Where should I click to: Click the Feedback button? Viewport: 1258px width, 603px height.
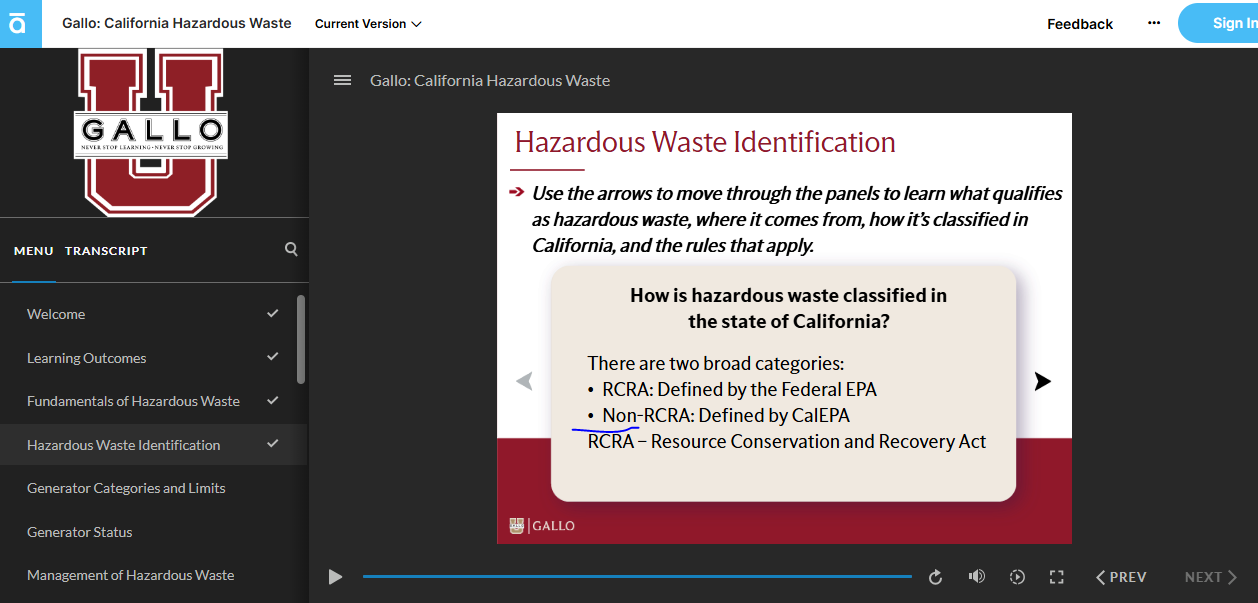[1080, 24]
